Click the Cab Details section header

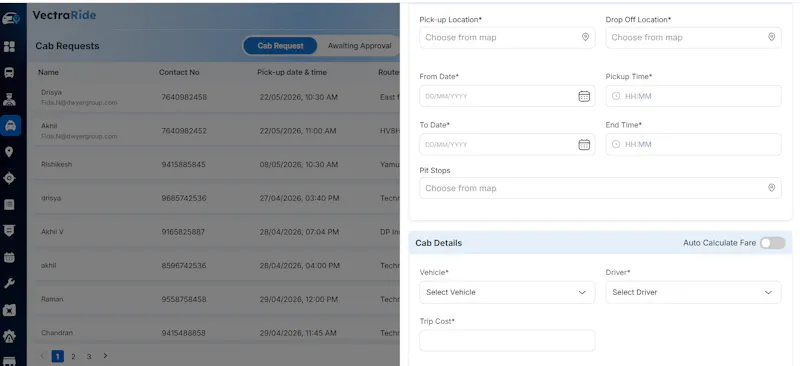coord(601,243)
